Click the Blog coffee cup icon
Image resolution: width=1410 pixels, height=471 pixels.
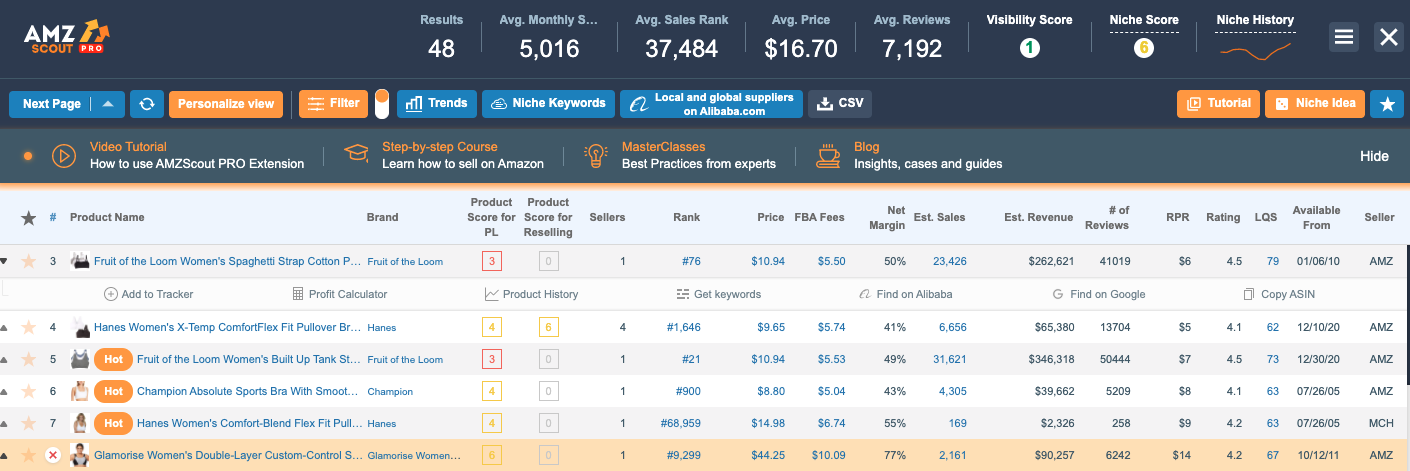click(x=828, y=155)
